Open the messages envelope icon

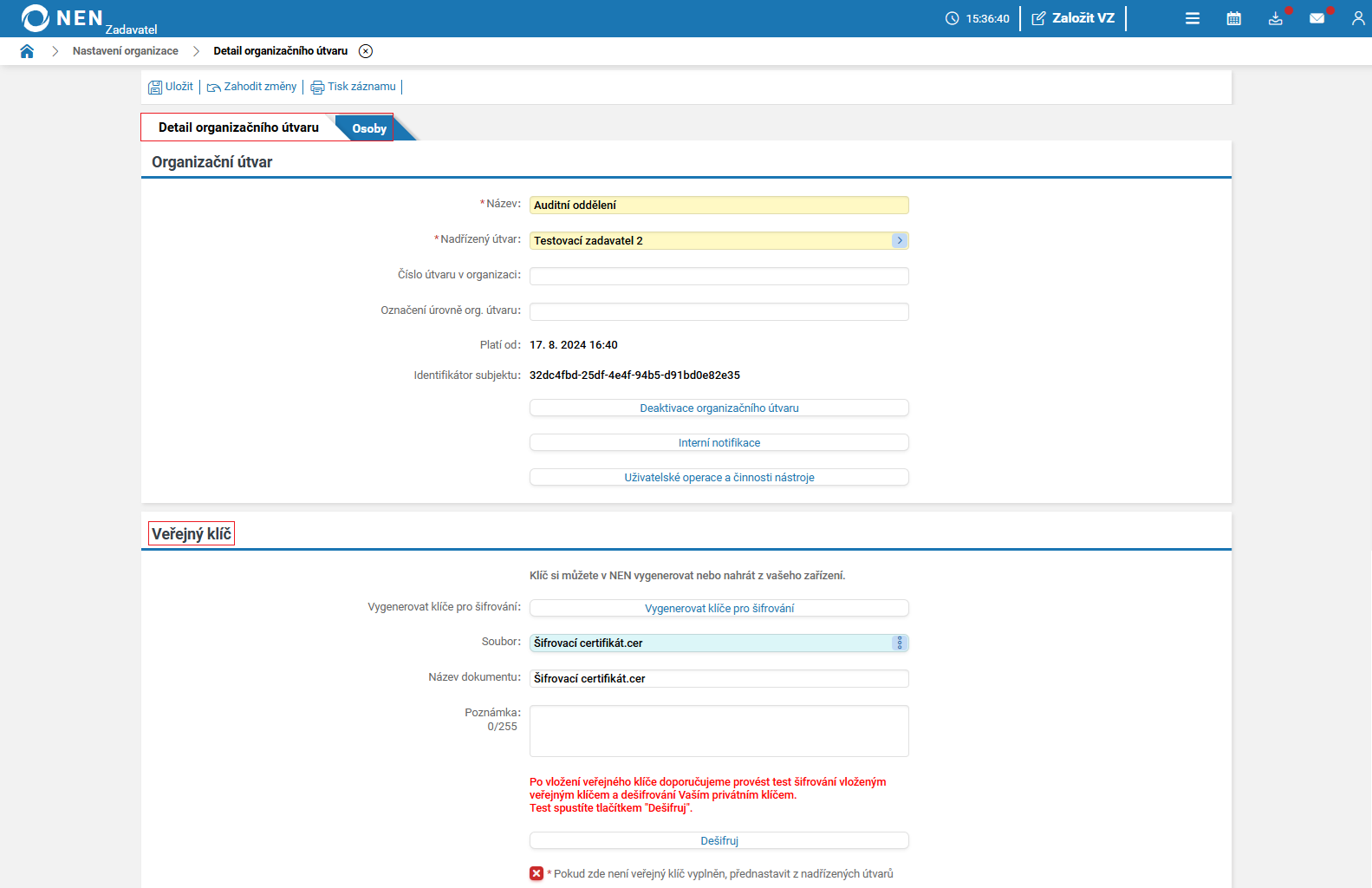click(x=1317, y=18)
